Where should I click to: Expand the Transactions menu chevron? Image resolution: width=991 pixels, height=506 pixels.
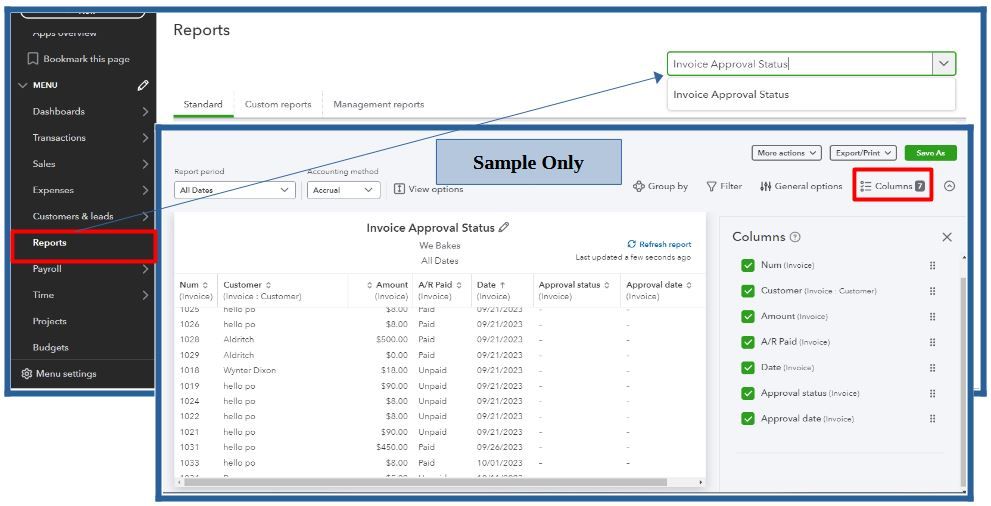click(145, 138)
